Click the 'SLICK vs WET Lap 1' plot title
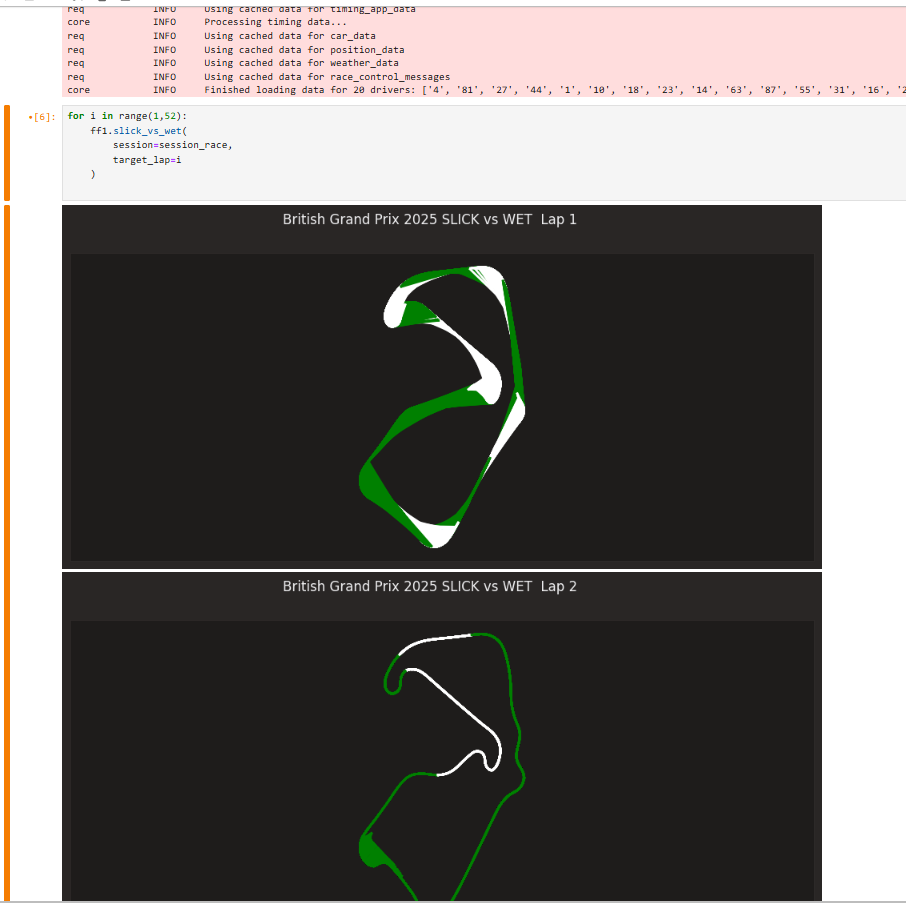 [429, 220]
